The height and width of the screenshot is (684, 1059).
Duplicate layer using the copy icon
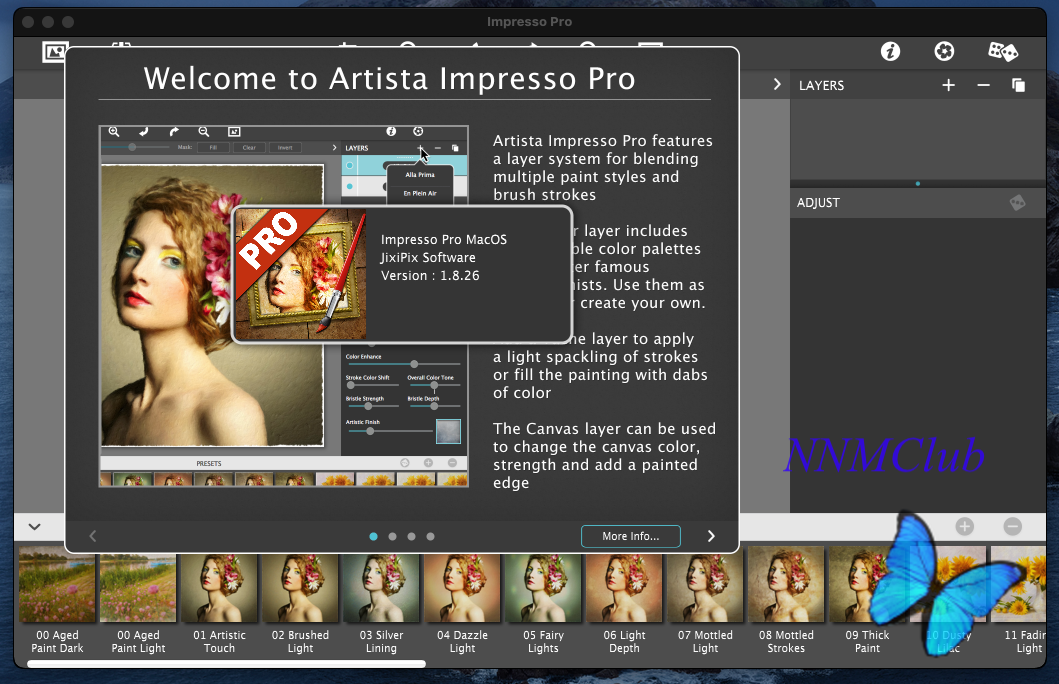(1018, 85)
